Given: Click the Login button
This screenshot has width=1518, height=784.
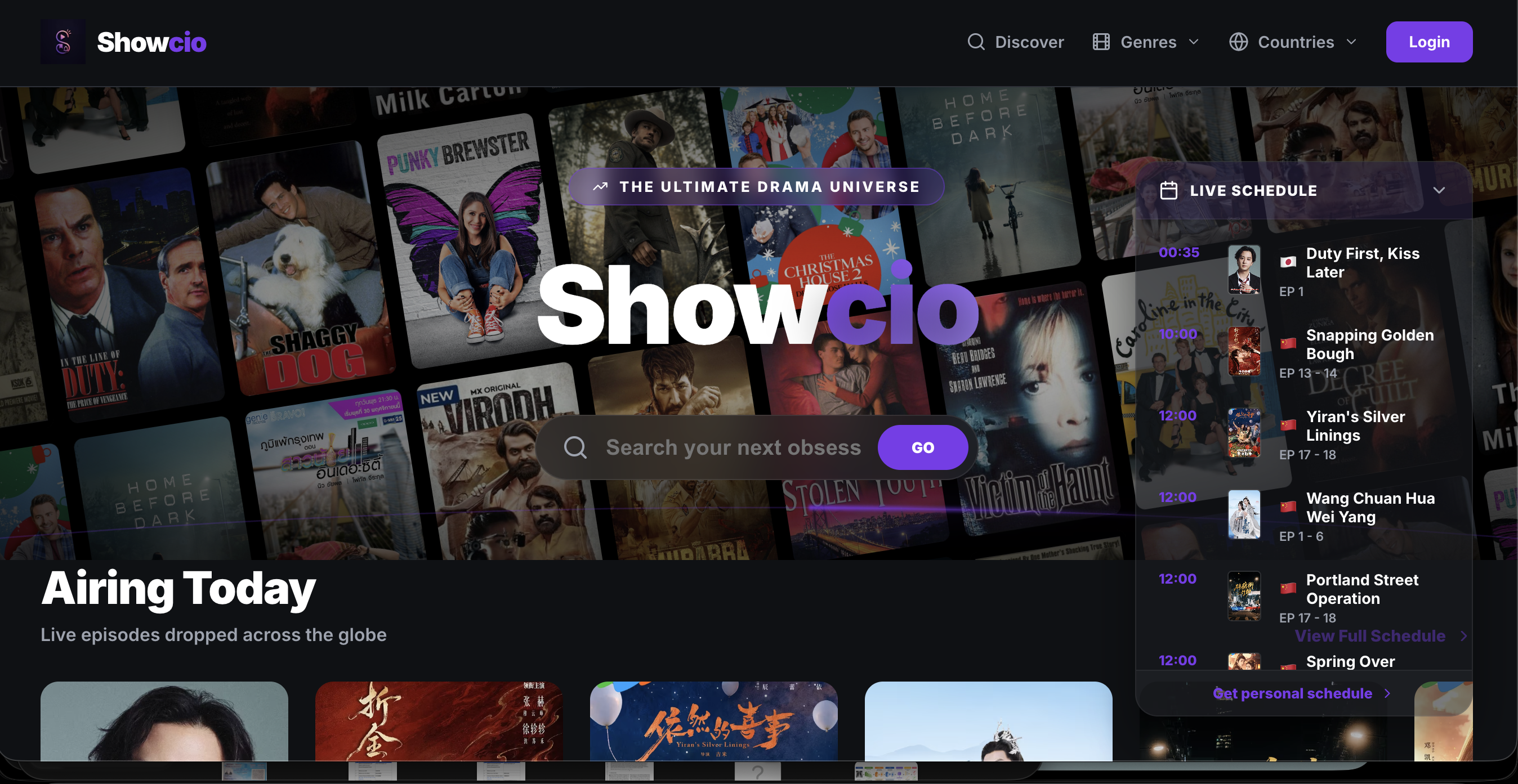Looking at the screenshot, I should pyautogui.click(x=1429, y=42).
